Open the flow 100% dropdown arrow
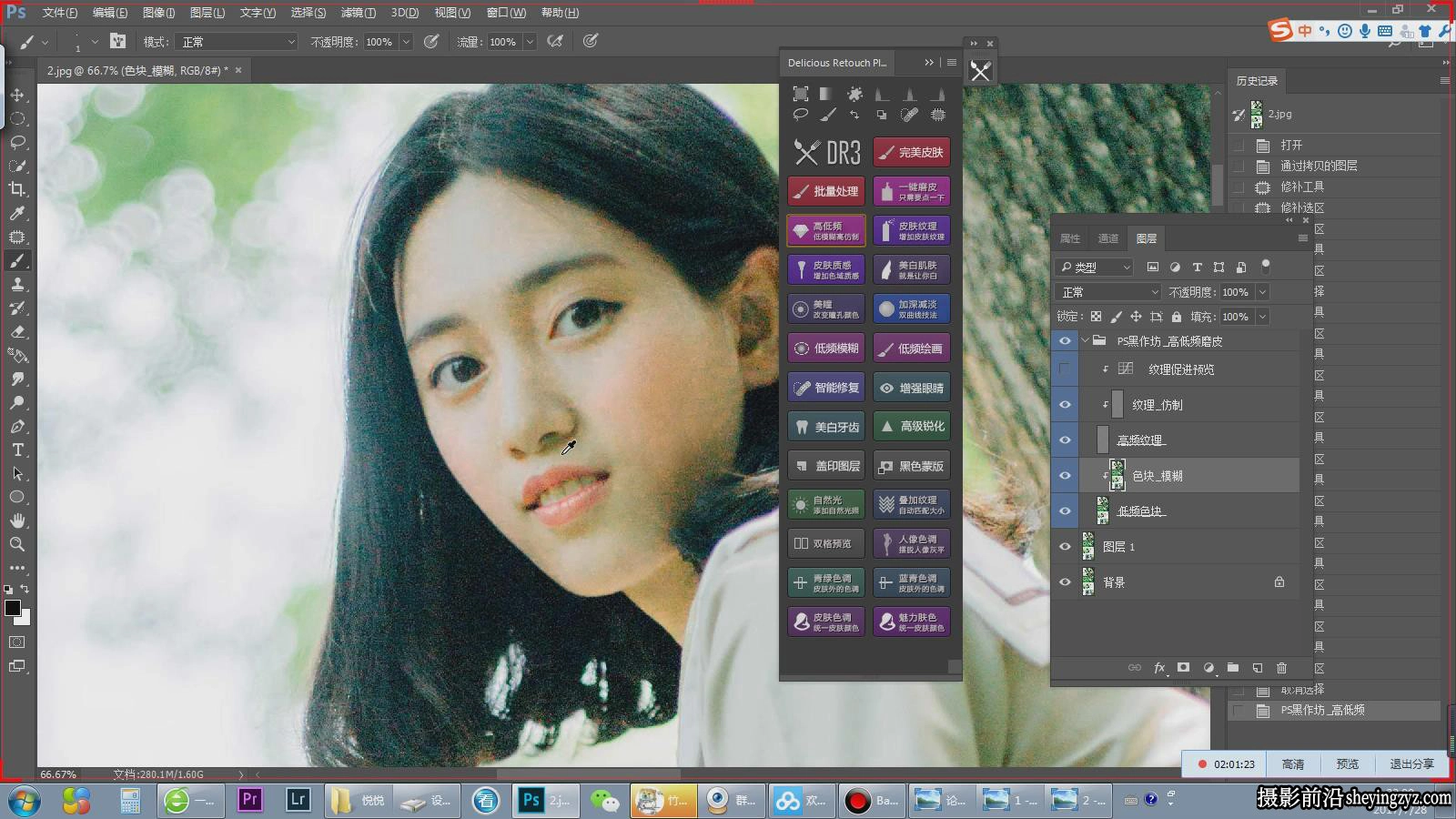The height and width of the screenshot is (819, 1456). 530,42
